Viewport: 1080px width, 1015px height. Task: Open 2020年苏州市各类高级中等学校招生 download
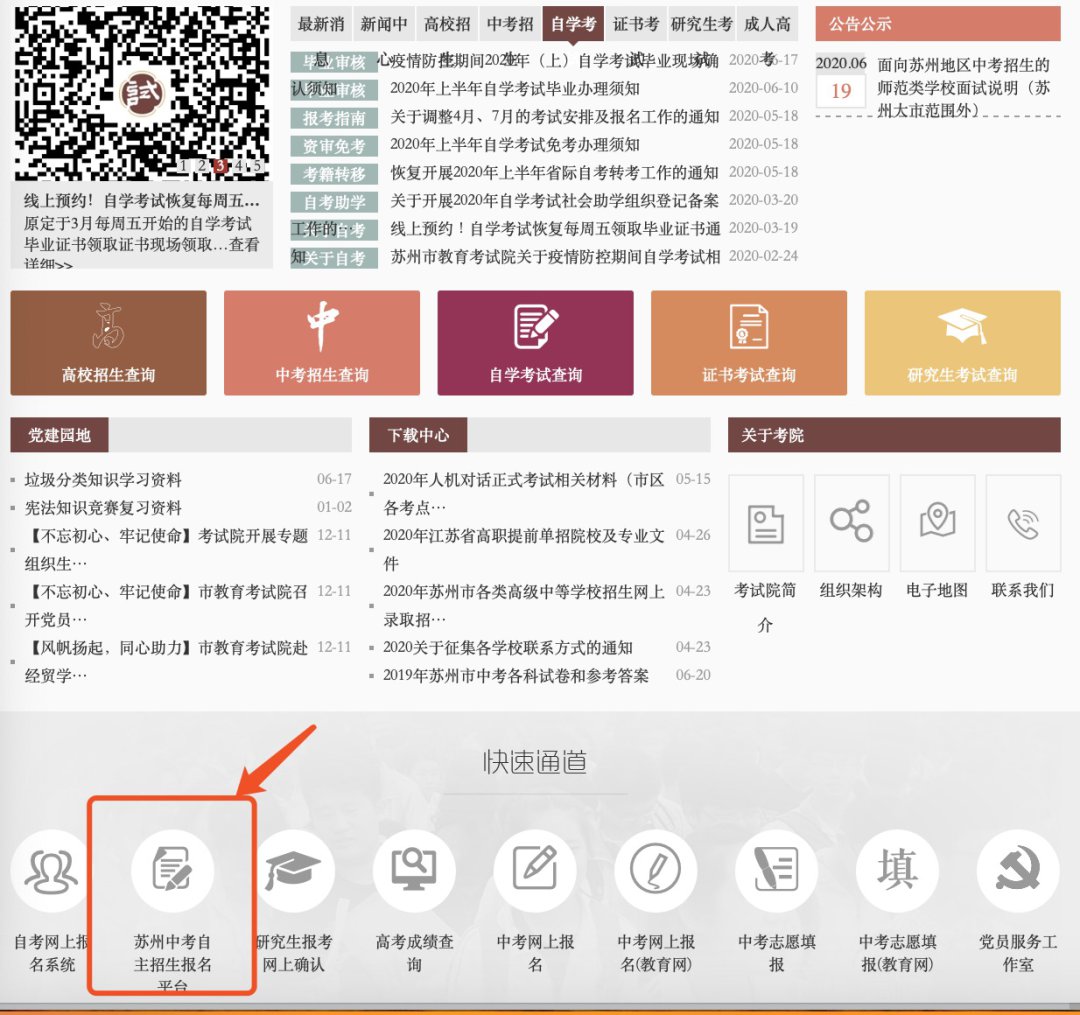523,605
